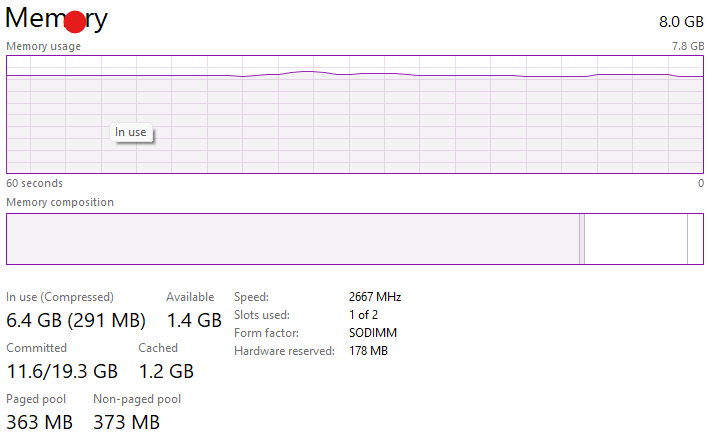Click the 1.2 GB Cached value
Viewport: 708px width, 443px height.
[x=166, y=371]
